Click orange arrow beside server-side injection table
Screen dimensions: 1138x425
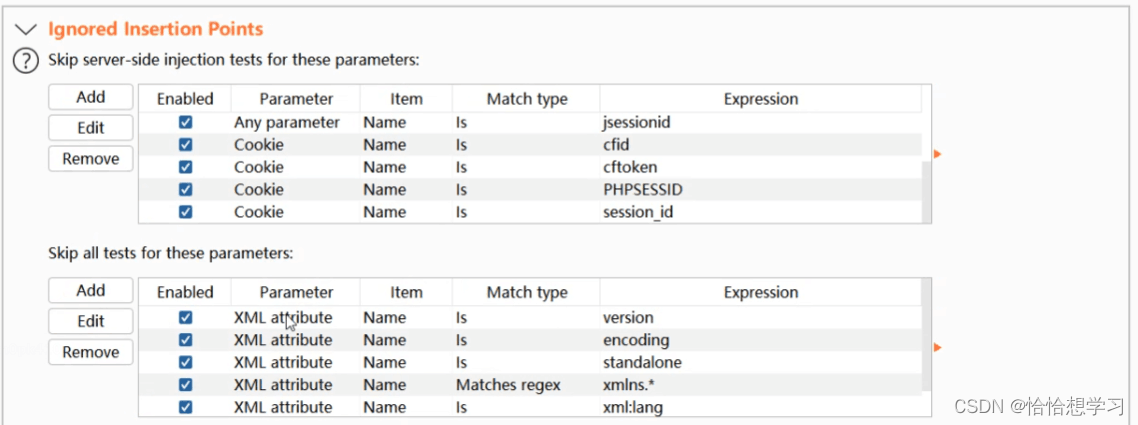click(x=937, y=154)
